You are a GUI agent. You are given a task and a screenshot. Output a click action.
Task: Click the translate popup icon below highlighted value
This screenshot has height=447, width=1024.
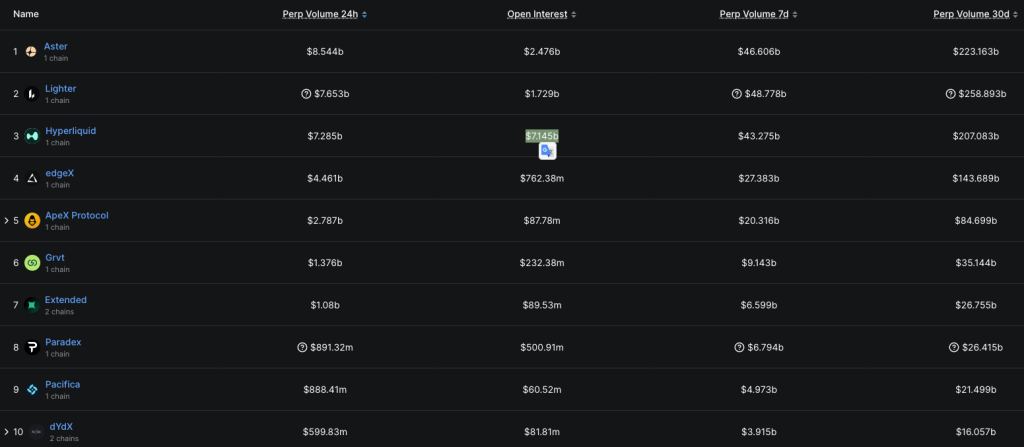click(x=547, y=151)
